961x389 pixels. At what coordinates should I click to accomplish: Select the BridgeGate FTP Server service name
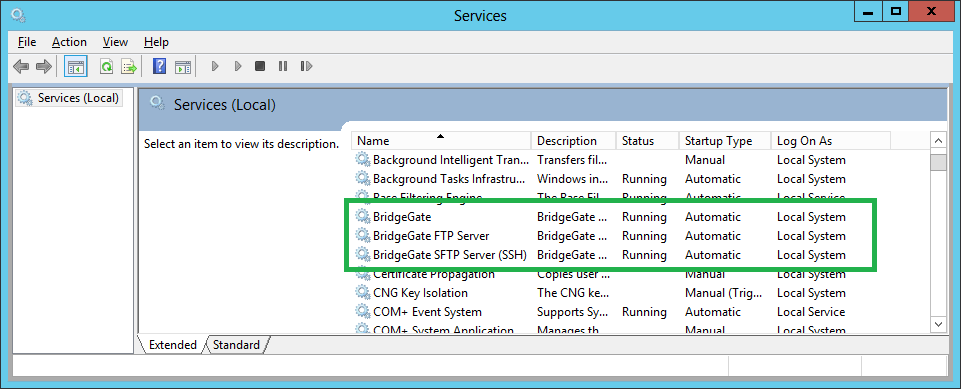click(431, 236)
